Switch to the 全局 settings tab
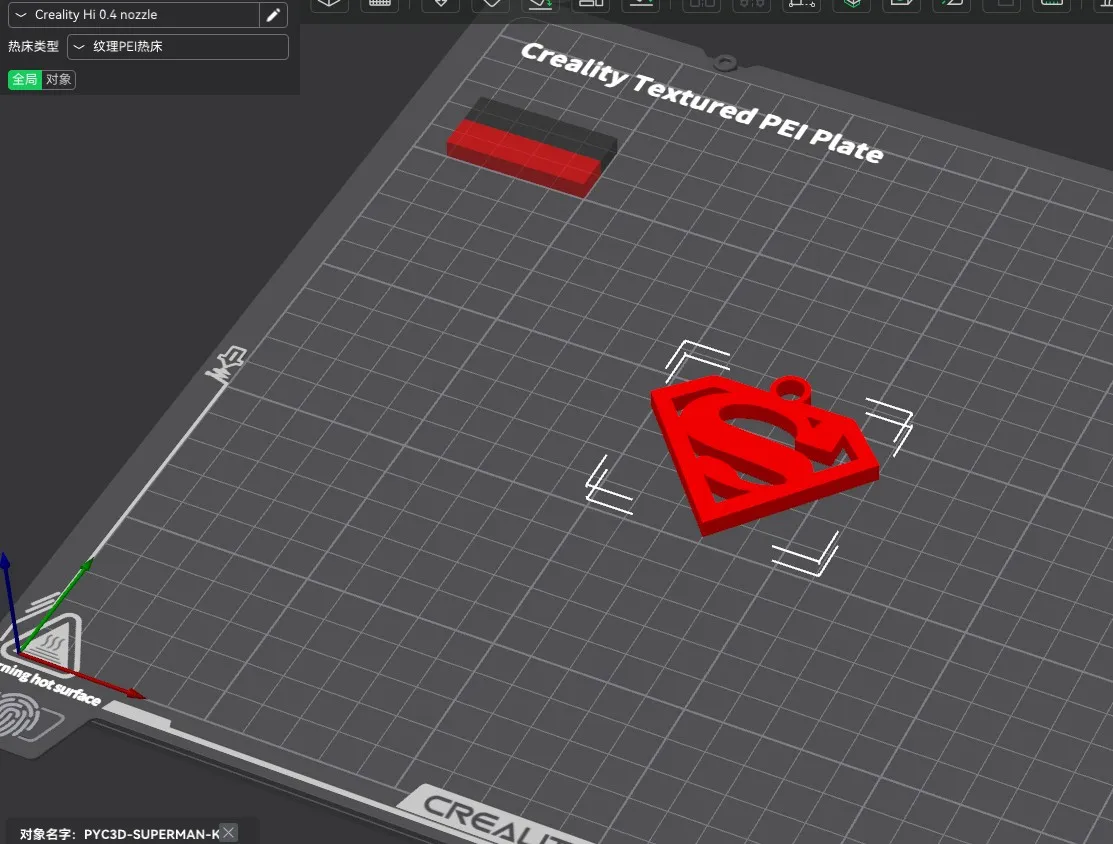This screenshot has width=1113, height=844. [x=25, y=80]
